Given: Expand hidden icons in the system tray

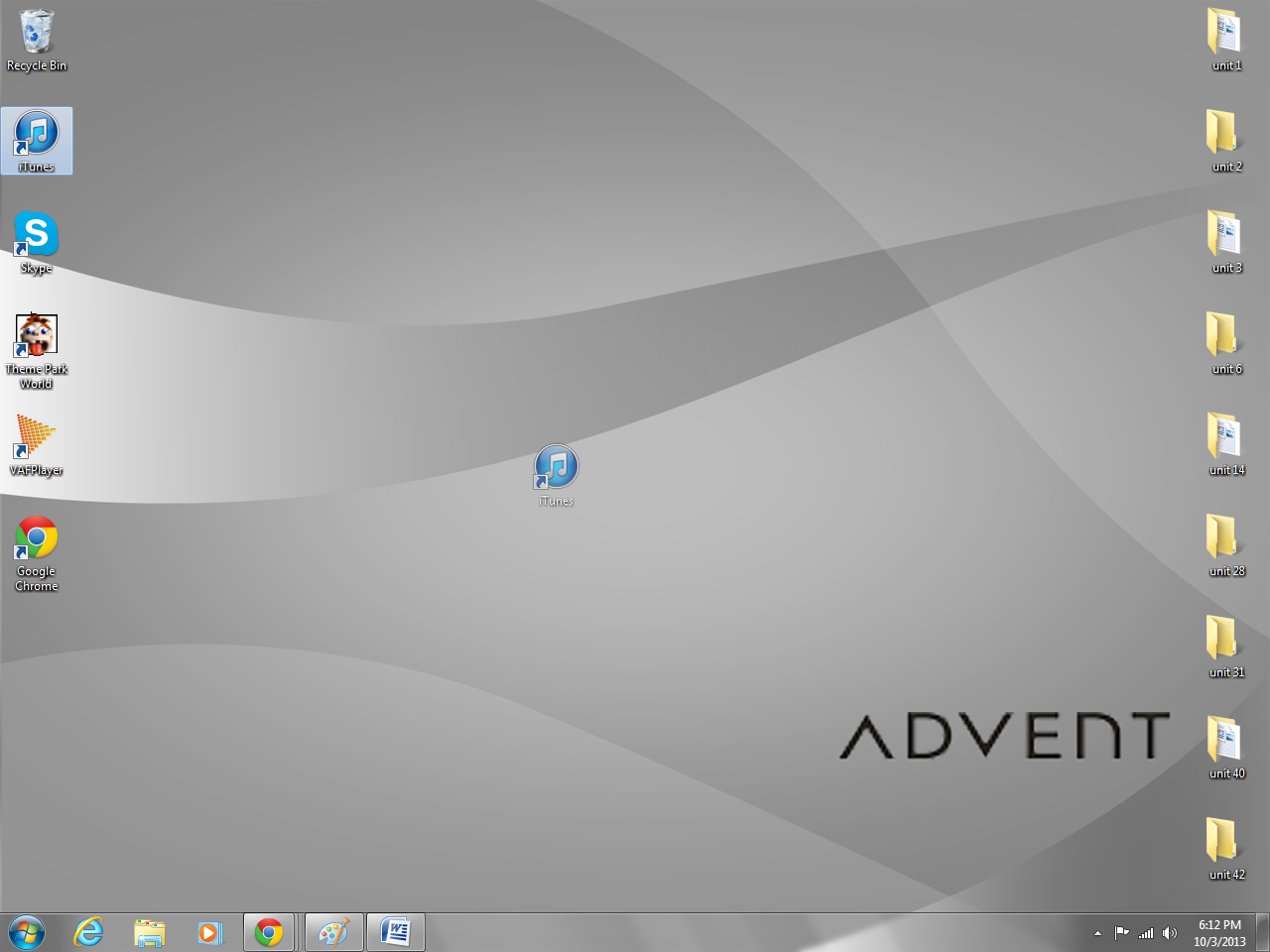Looking at the screenshot, I should [1097, 932].
